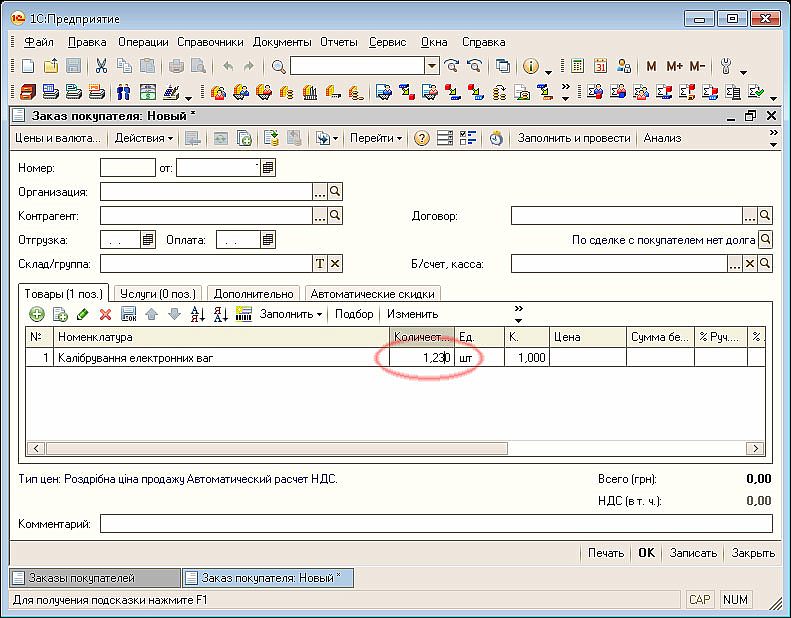Click the Подбор button
The image size is (791, 618).
354,314
